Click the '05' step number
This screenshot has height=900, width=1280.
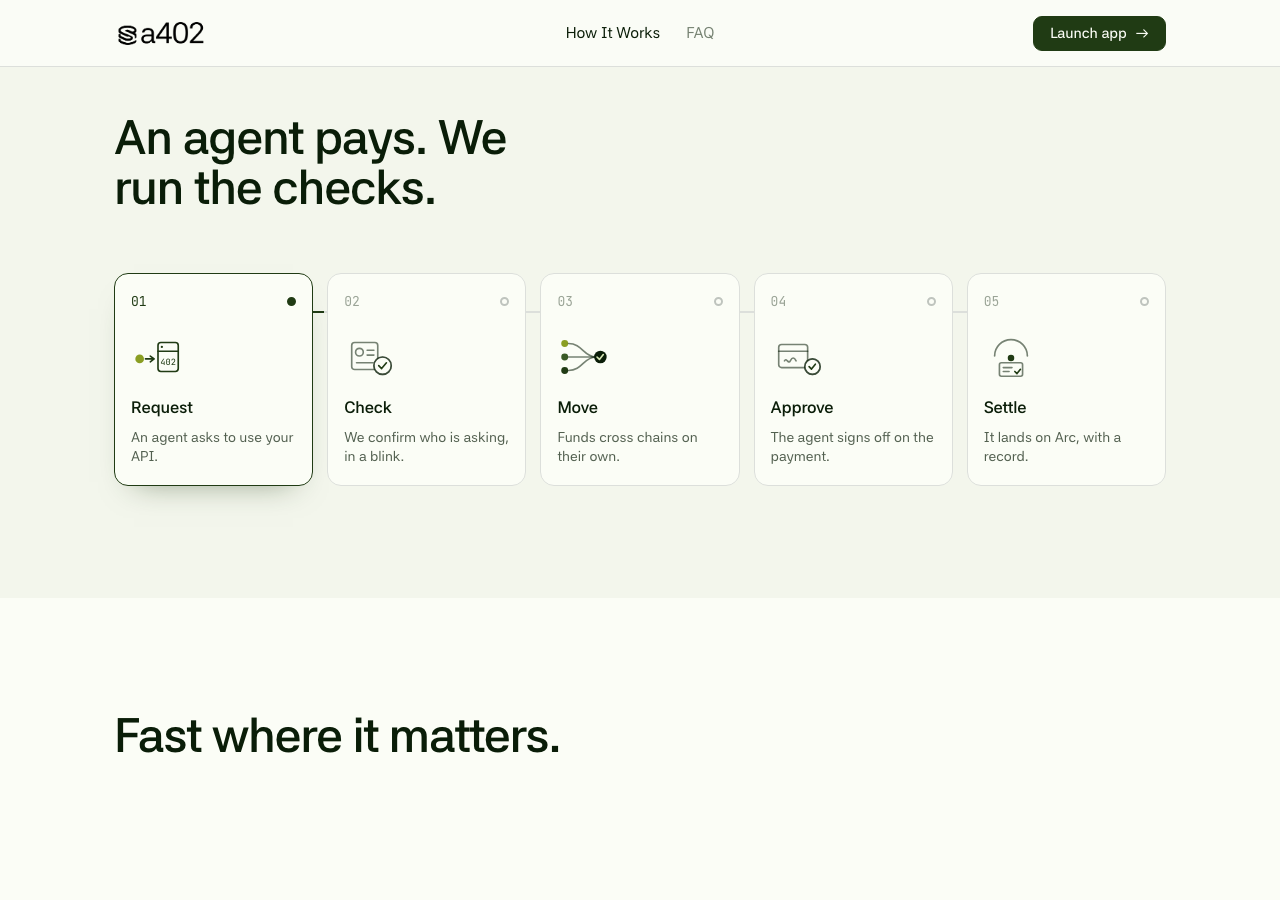[992, 301]
